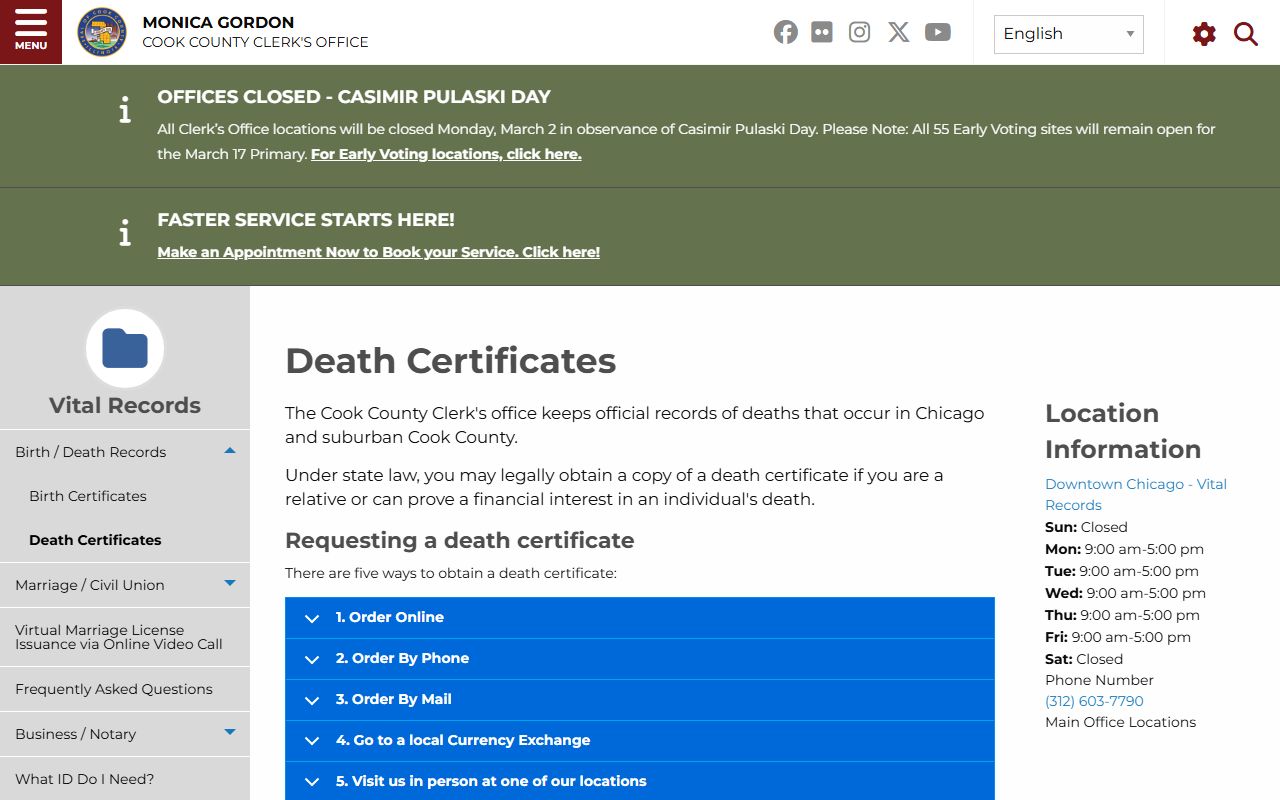Expand 4. Go to a local Currency Exchange
The image size is (1280, 800).
click(640, 740)
